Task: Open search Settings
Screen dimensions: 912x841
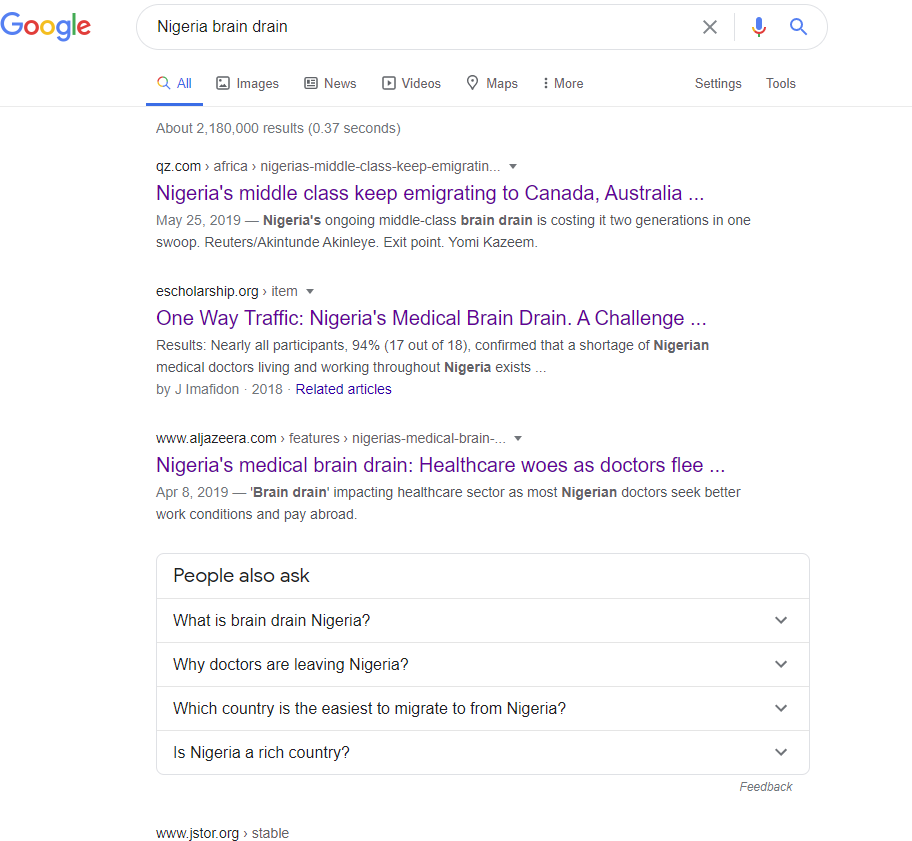Action: tap(718, 84)
